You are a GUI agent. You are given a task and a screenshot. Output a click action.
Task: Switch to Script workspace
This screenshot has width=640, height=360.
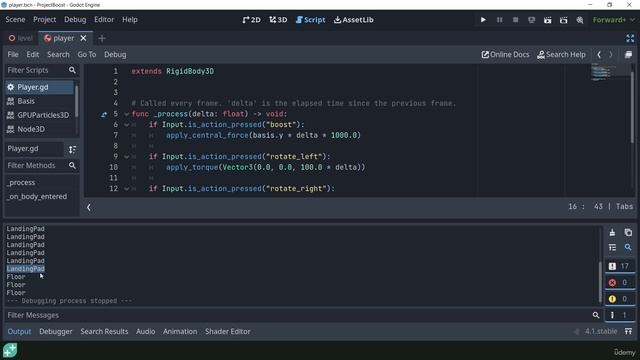(x=311, y=20)
